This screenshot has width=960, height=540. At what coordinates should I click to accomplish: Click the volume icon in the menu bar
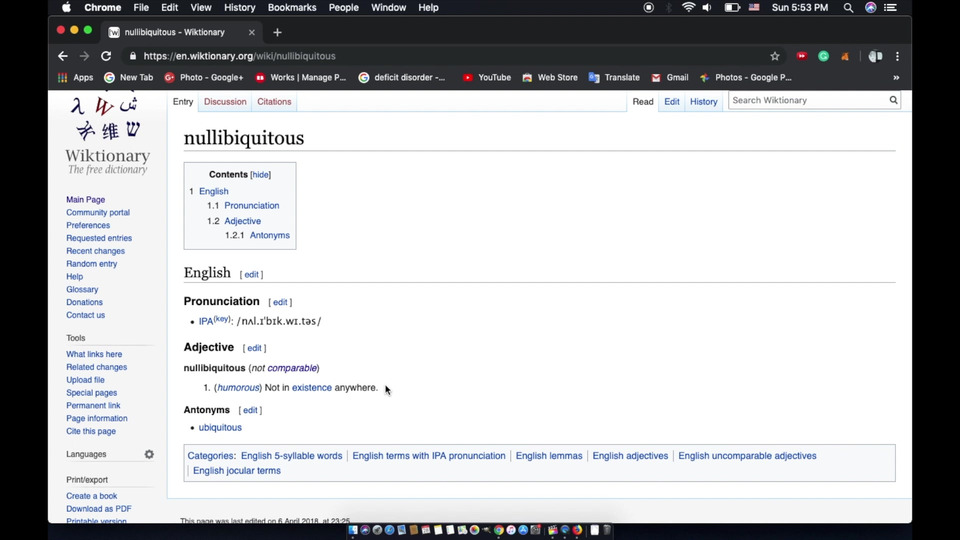[x=707, y=7]
